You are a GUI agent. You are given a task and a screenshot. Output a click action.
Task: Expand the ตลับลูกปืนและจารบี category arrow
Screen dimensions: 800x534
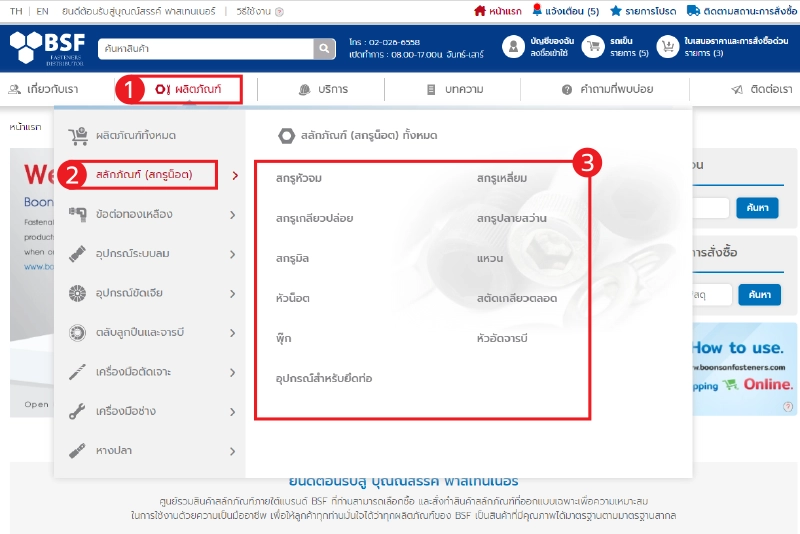(x=232, y=332)
